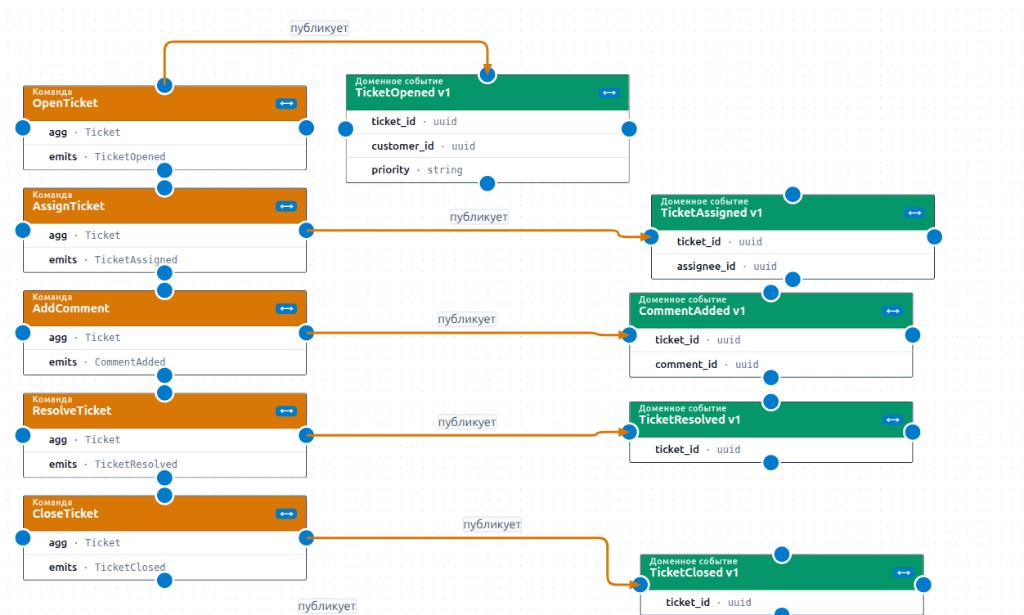
Task: Click 'emits · TicketAssigned' row in AssignTicket
Action: (165, 260)
